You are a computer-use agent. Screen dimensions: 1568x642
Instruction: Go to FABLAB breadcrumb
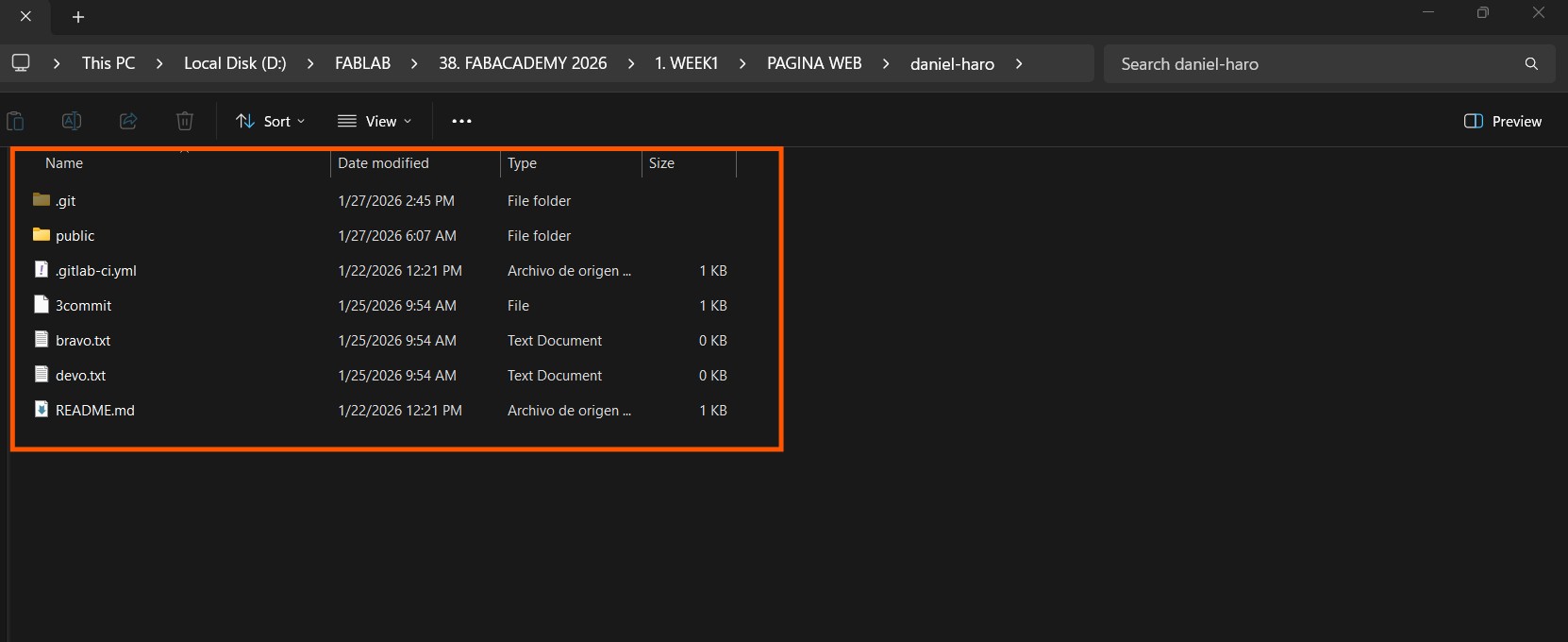pos(362,63)
